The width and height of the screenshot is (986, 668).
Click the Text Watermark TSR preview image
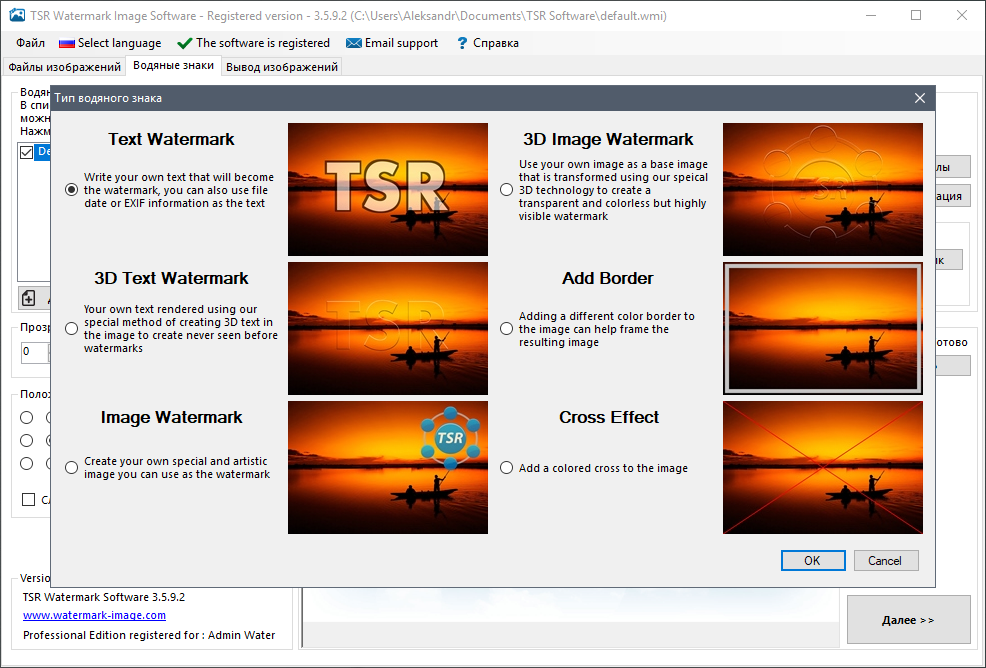[388, 189]
